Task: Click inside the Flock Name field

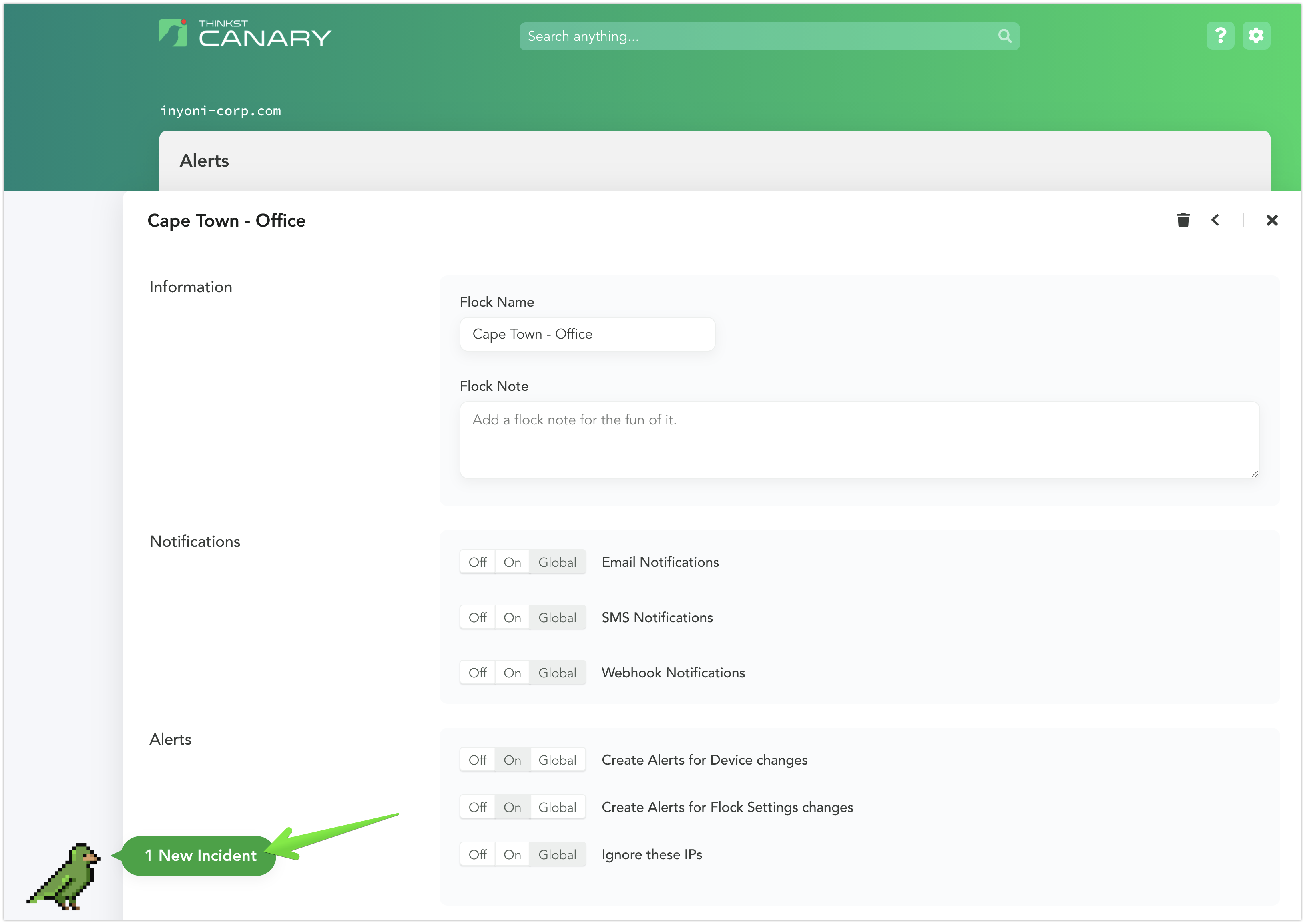Action: pyautogui.click(x=587, y=334)
